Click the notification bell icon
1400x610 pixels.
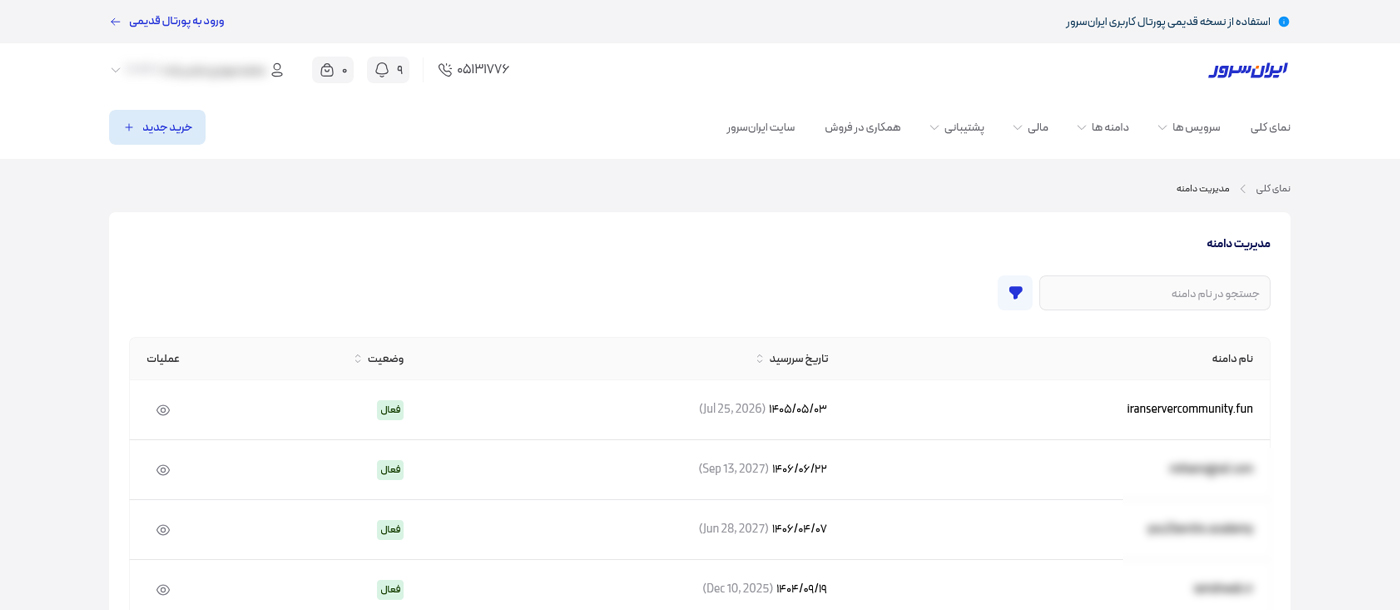pyautogui.click(x=382, y=70)
